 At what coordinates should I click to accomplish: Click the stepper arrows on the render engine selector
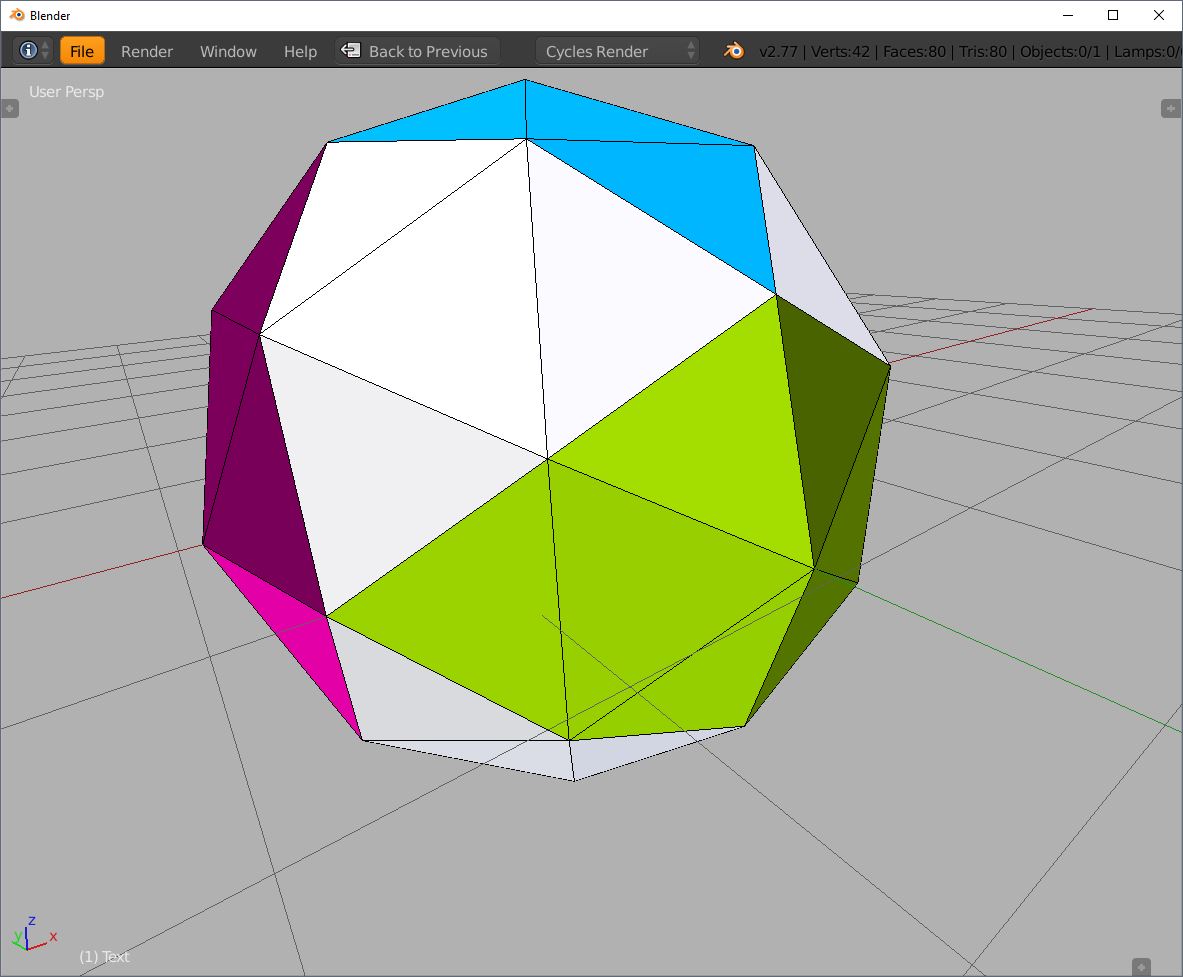point(690,51)
